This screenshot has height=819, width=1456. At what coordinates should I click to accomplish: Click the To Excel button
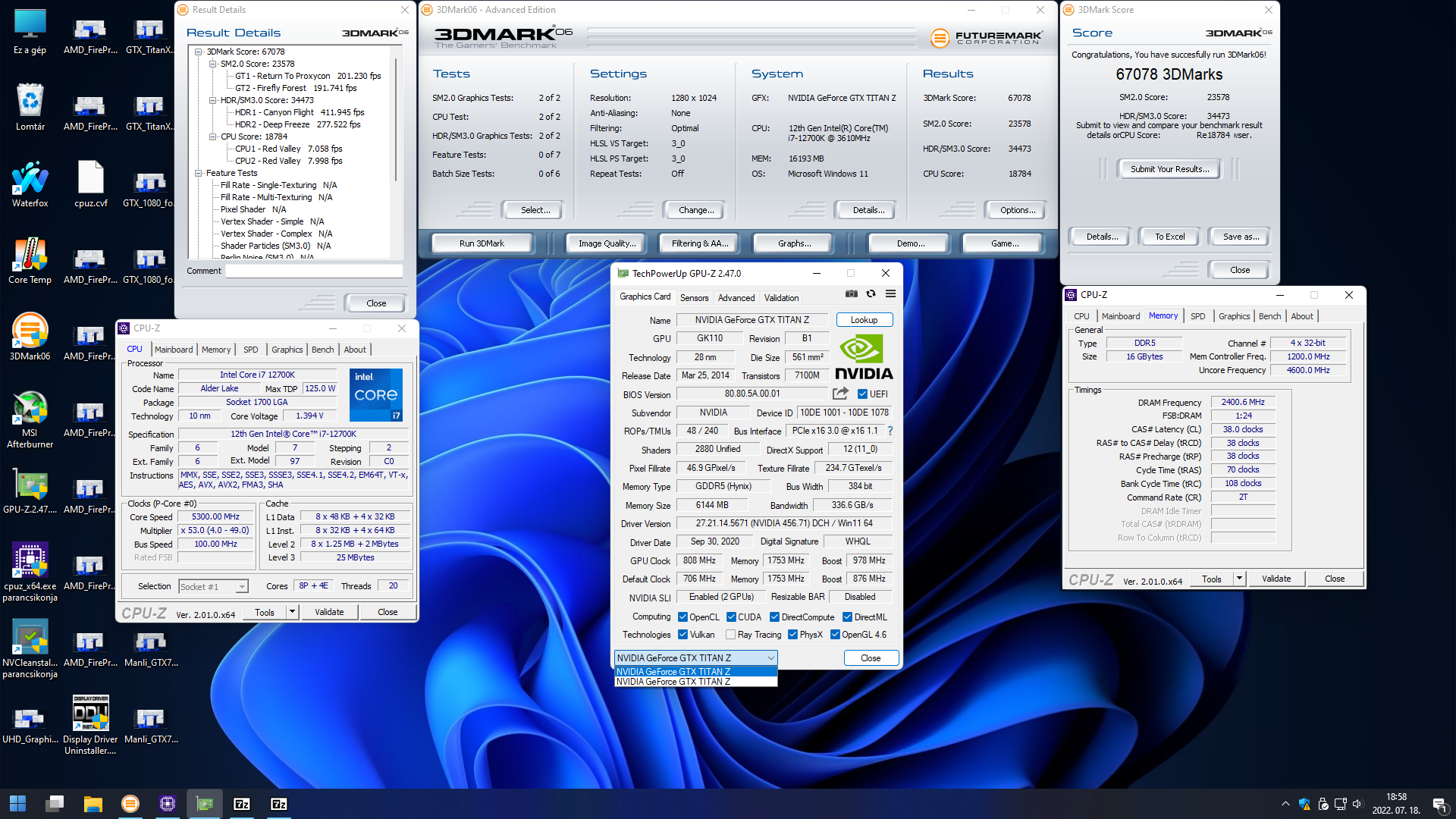pos(1169,237)
